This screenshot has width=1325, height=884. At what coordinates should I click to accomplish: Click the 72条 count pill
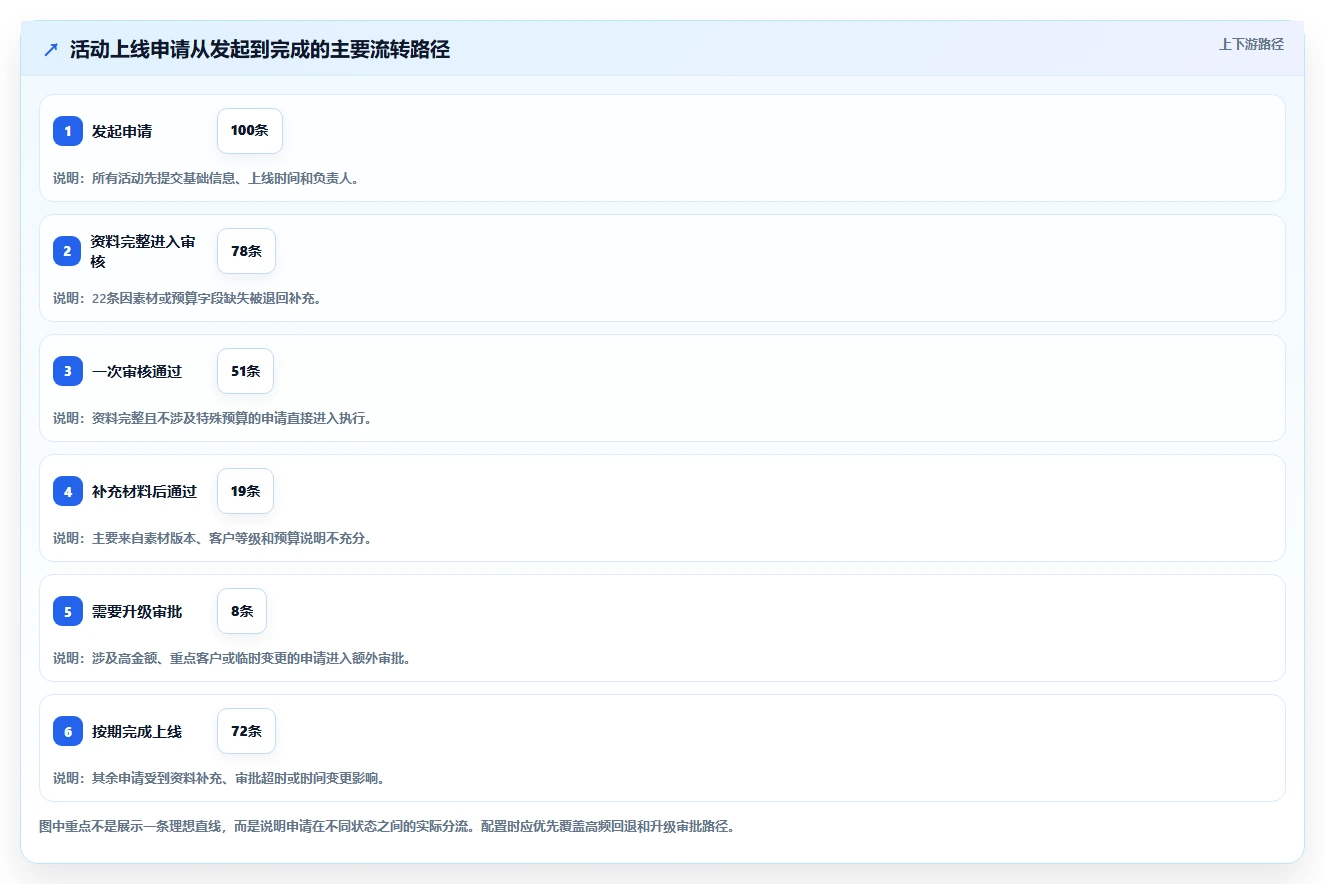coord(246,731)
